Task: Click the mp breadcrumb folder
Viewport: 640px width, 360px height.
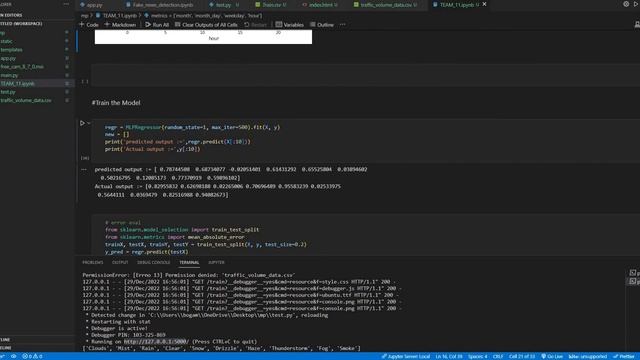Action: [x=84, y=16]
